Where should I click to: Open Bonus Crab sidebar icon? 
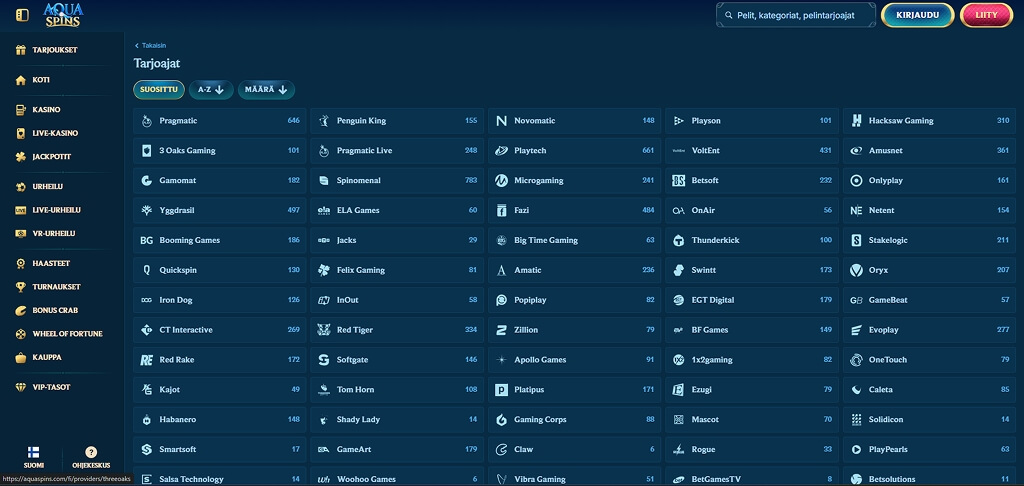click(x=21, y=310)
